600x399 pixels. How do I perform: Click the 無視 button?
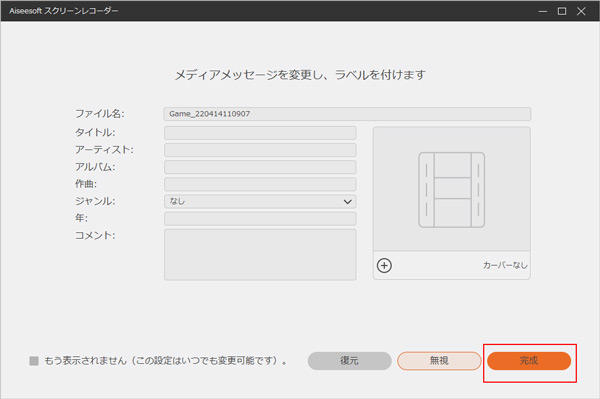pyautogui.click(x=439, y=361)
